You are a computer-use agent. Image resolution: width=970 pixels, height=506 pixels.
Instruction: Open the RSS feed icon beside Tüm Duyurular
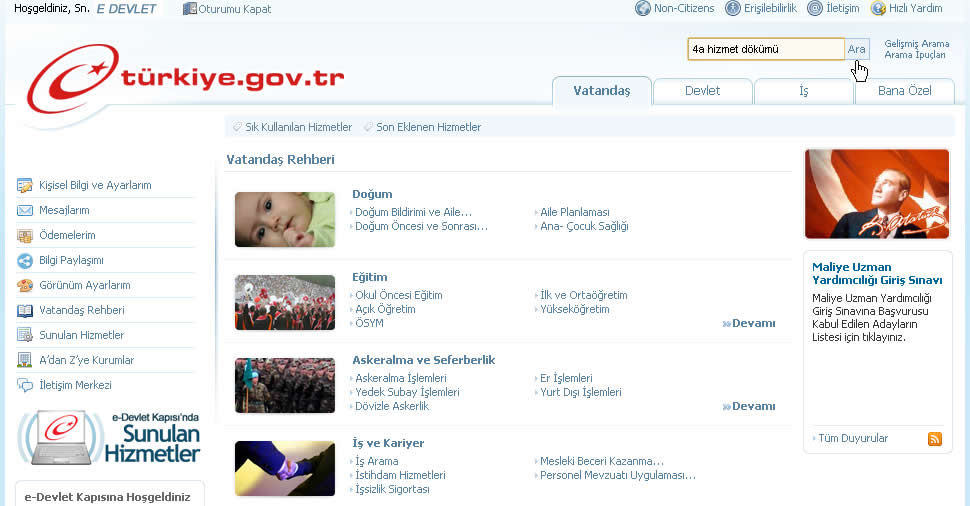click(x=935, y=439)
